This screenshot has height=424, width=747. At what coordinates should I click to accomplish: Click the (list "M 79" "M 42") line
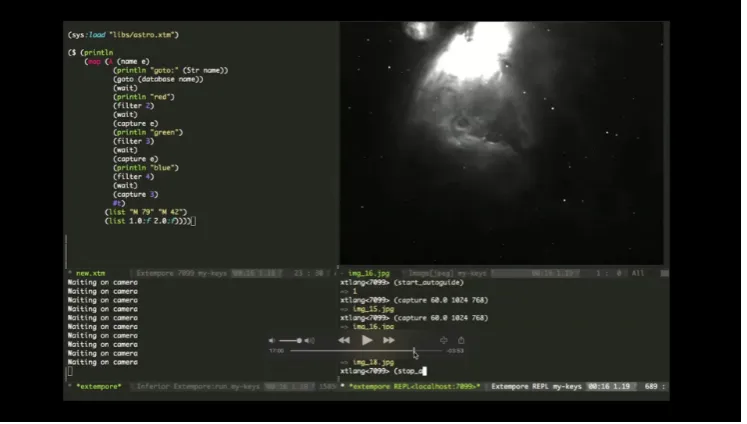[147, 213]
